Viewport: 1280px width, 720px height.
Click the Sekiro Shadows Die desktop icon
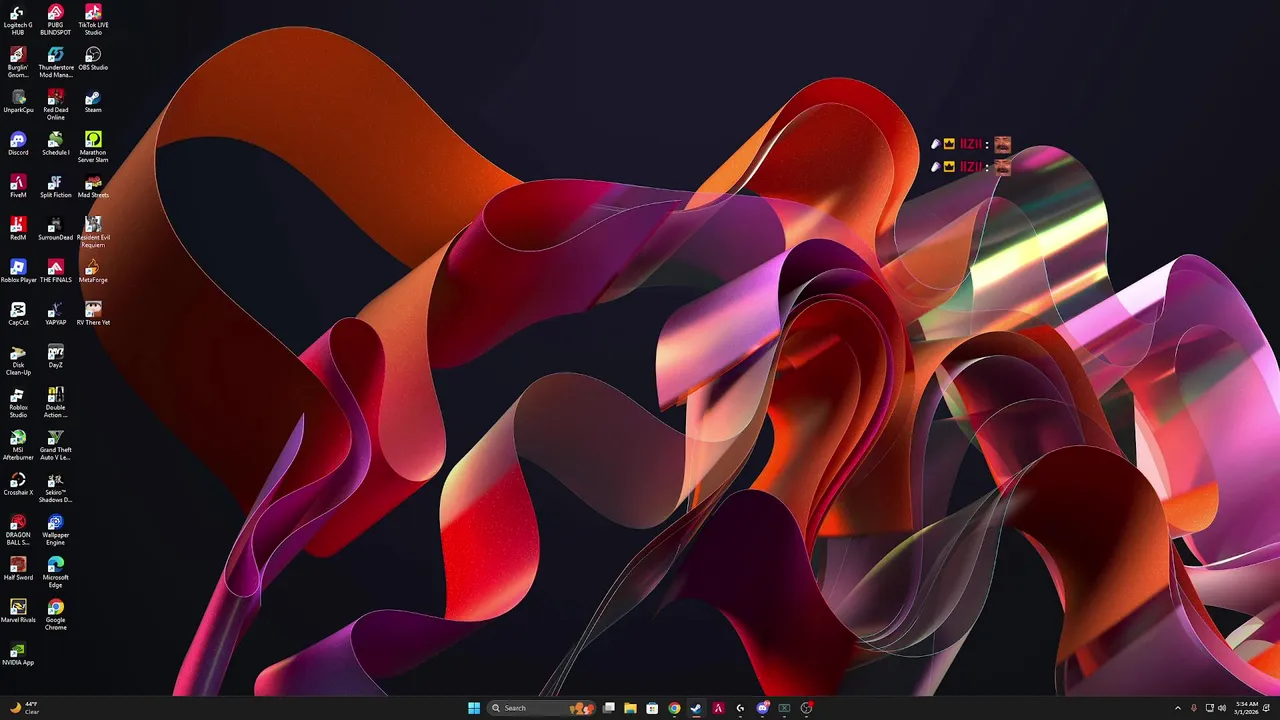(x=56, y=487)
